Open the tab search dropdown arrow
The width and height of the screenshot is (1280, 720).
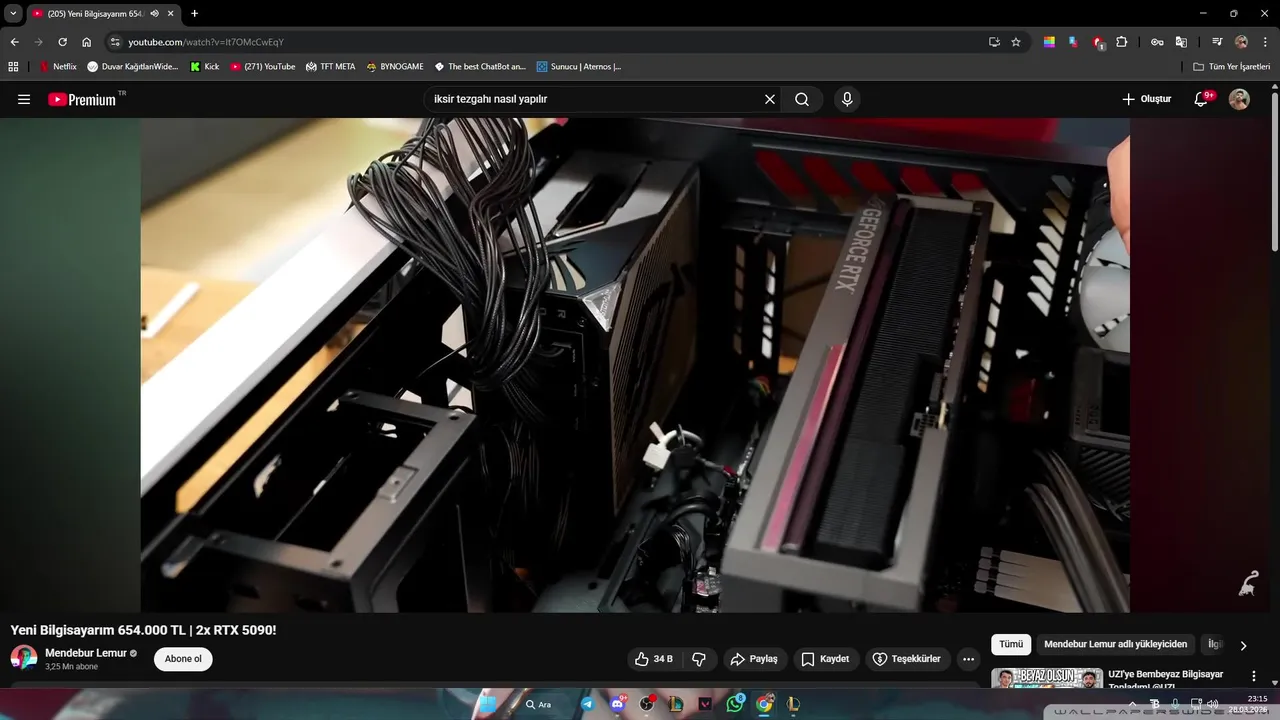coord(13,13)
